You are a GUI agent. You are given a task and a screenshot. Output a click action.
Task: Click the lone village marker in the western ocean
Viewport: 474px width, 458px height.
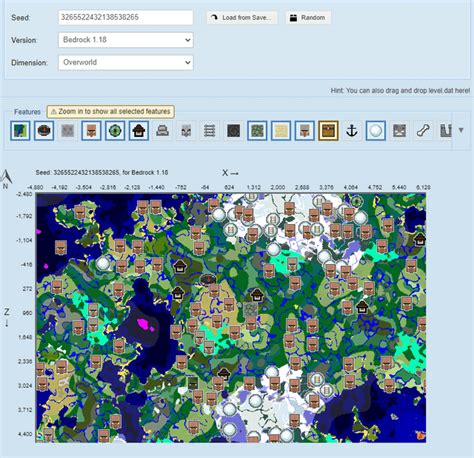click(x=60, y=247)
